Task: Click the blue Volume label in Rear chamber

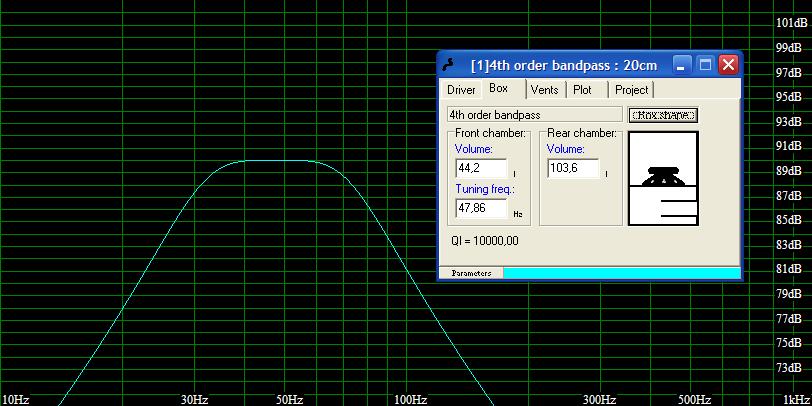Action: (x=566, y=149)
